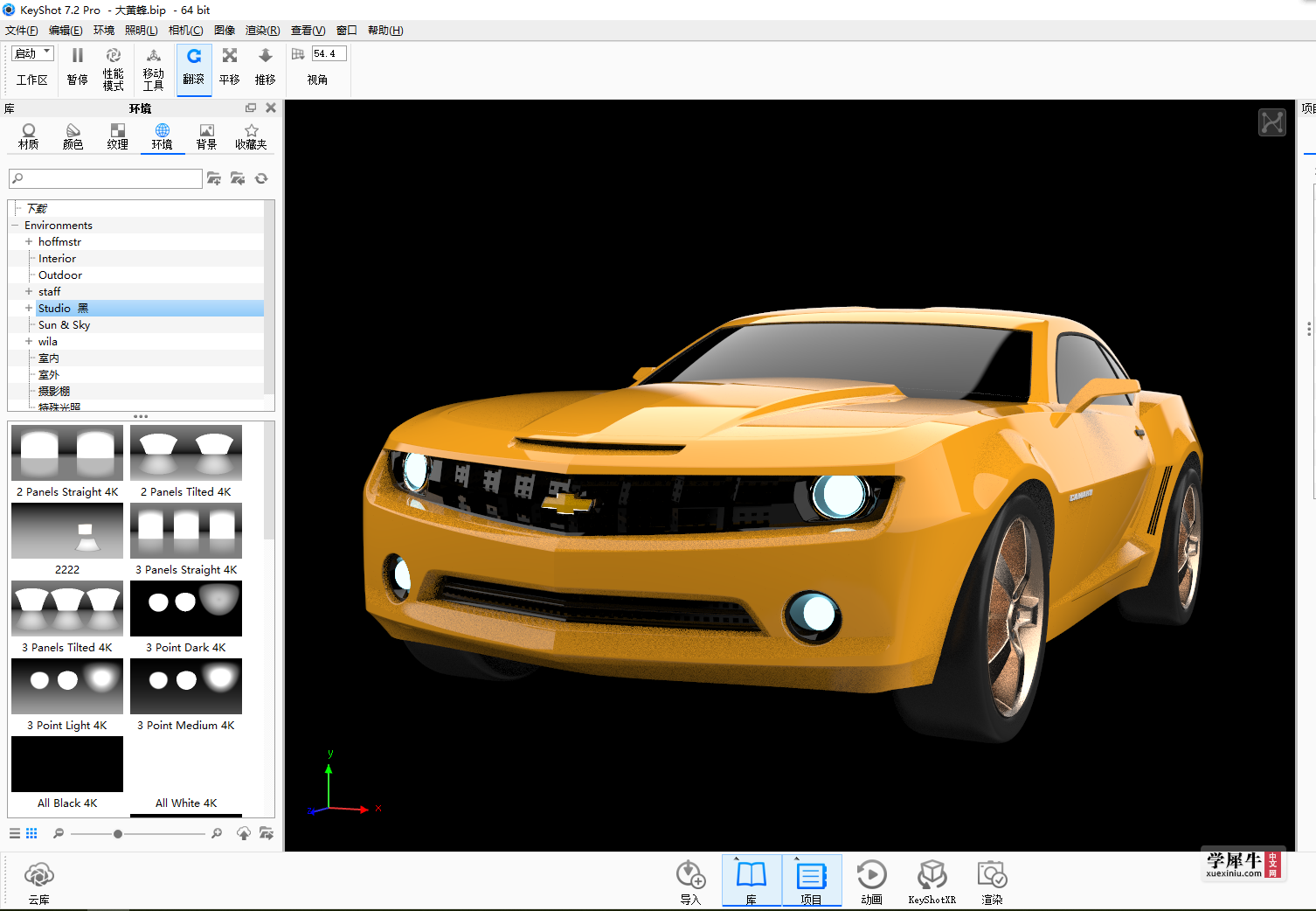Viewport: 1316px width, 911px height.
Task: Collapse the Environments tree node
Action: [x=15, y=225]
